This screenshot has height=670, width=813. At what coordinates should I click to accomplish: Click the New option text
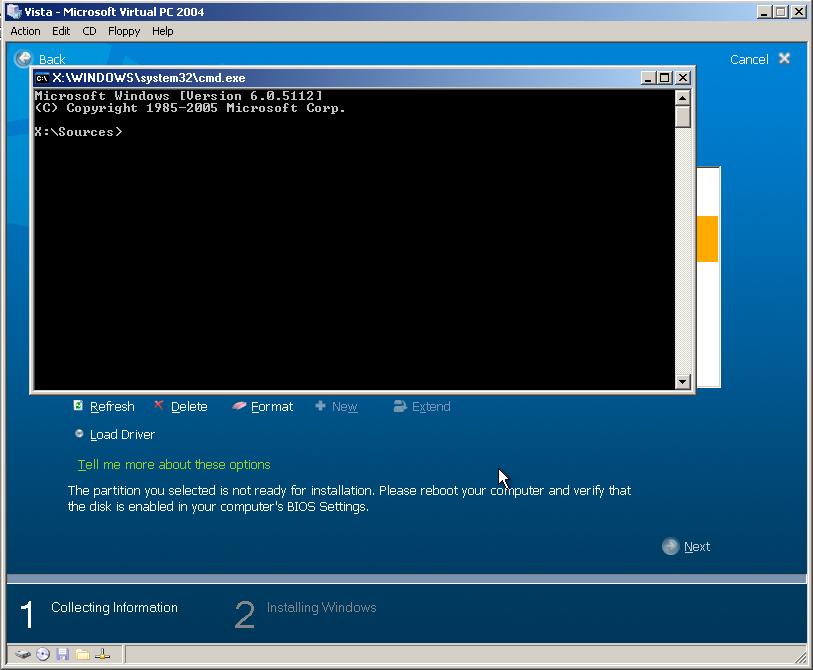[x=345, y=407]
